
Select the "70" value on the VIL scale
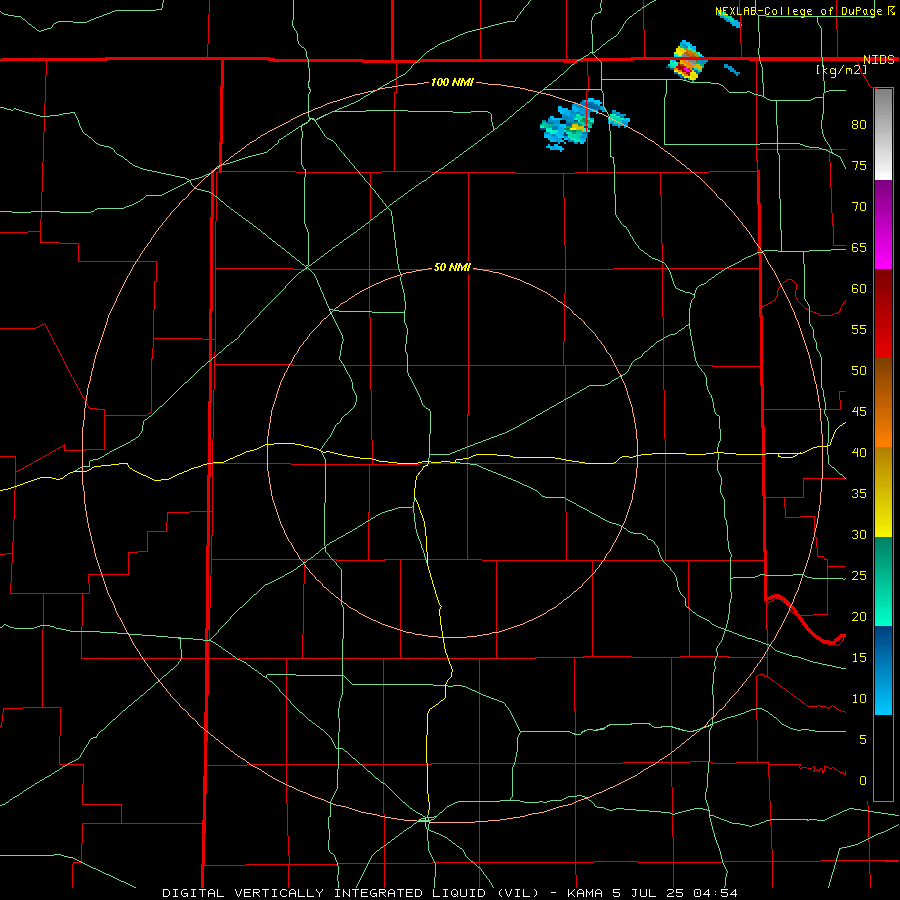859,207
